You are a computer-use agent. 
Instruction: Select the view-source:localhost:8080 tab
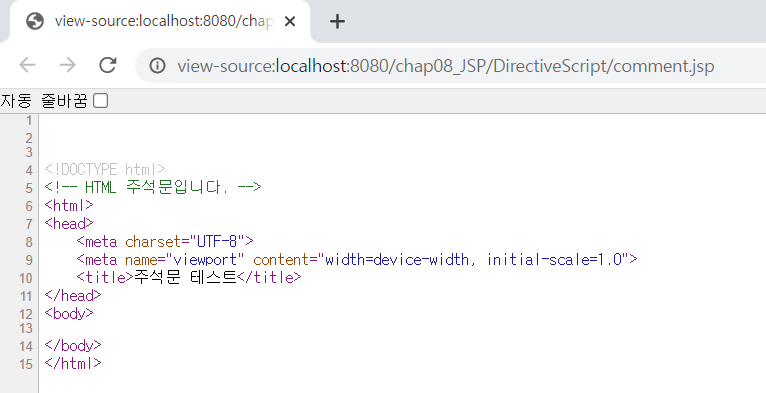pos(160,22)
